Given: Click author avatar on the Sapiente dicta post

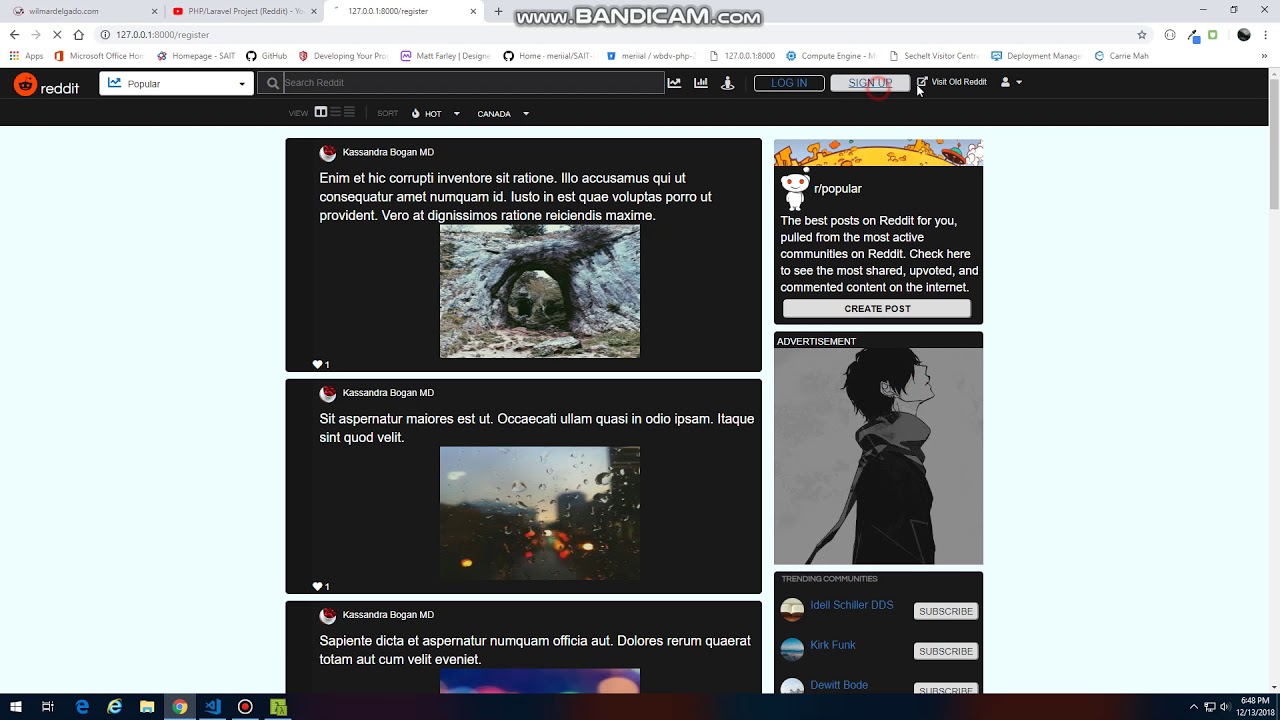Looking at the screenshot, I should (x=328, y=616).
